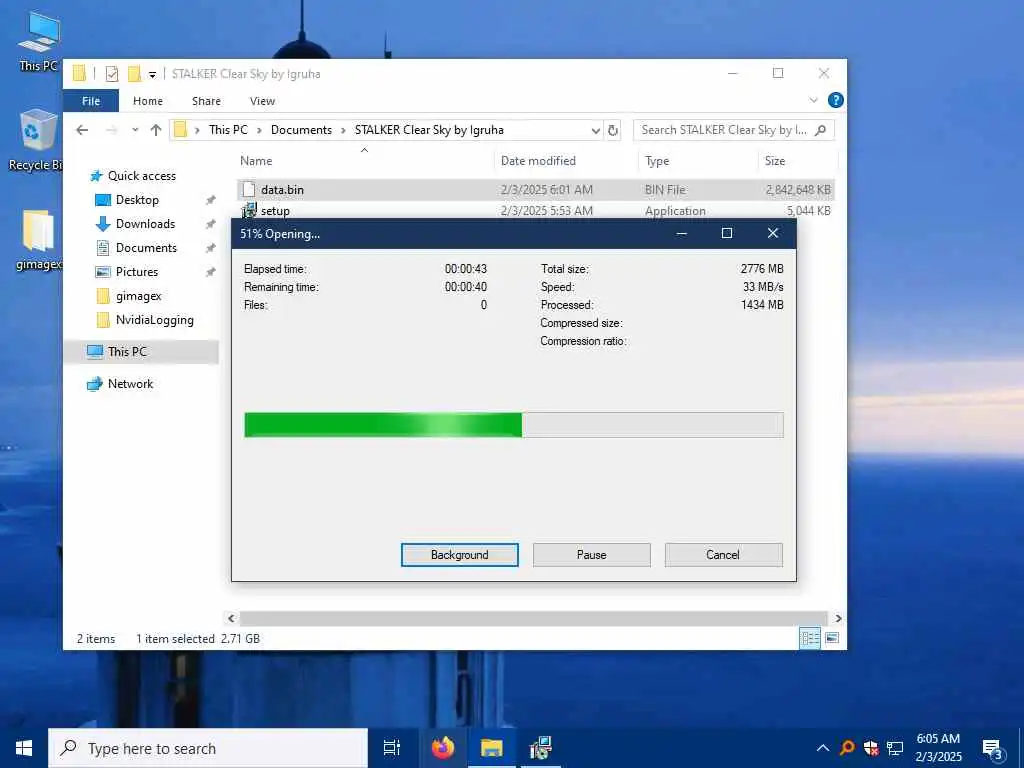Click the Background button in progress dialog
The width and height of the screenshot is (1024, 768).
coord(460,555)
